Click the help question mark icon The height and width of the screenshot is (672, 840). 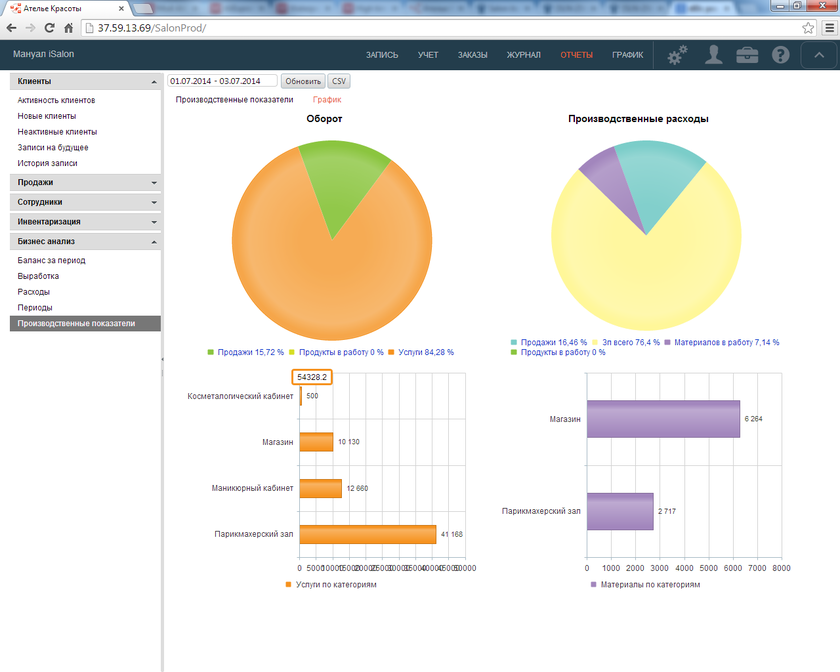point(781,55)
